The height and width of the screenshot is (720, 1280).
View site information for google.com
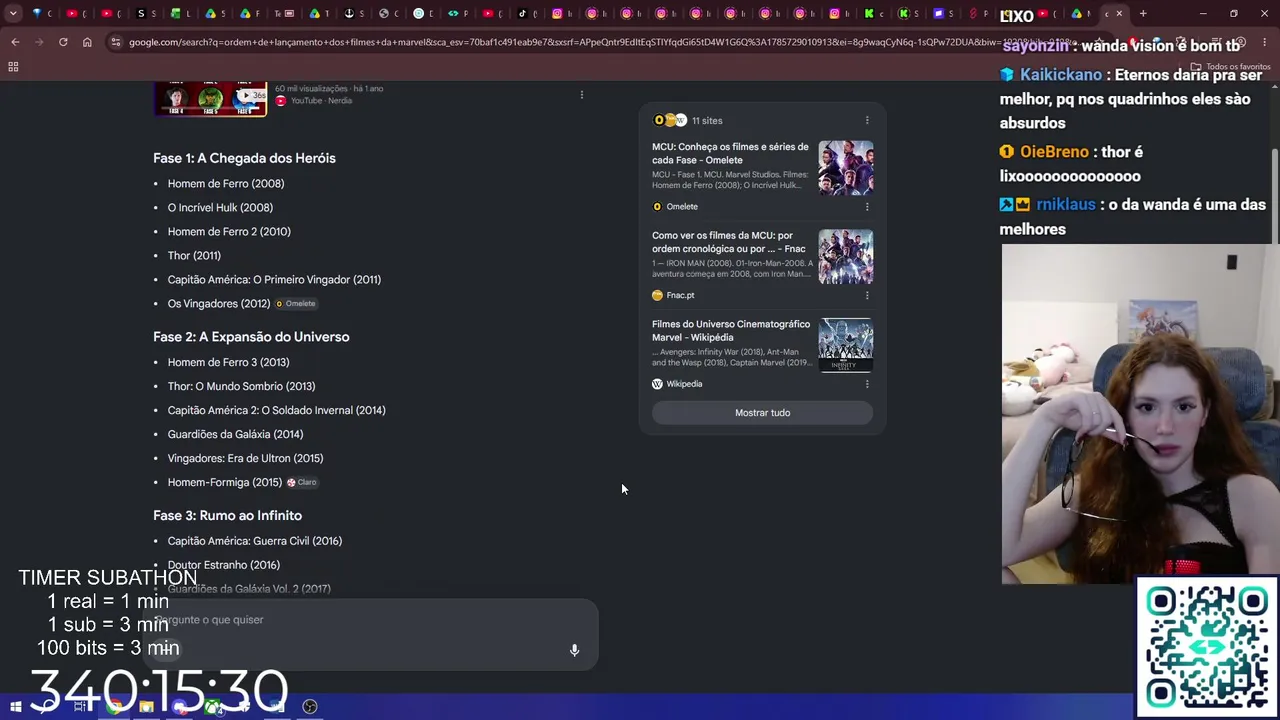116,42
